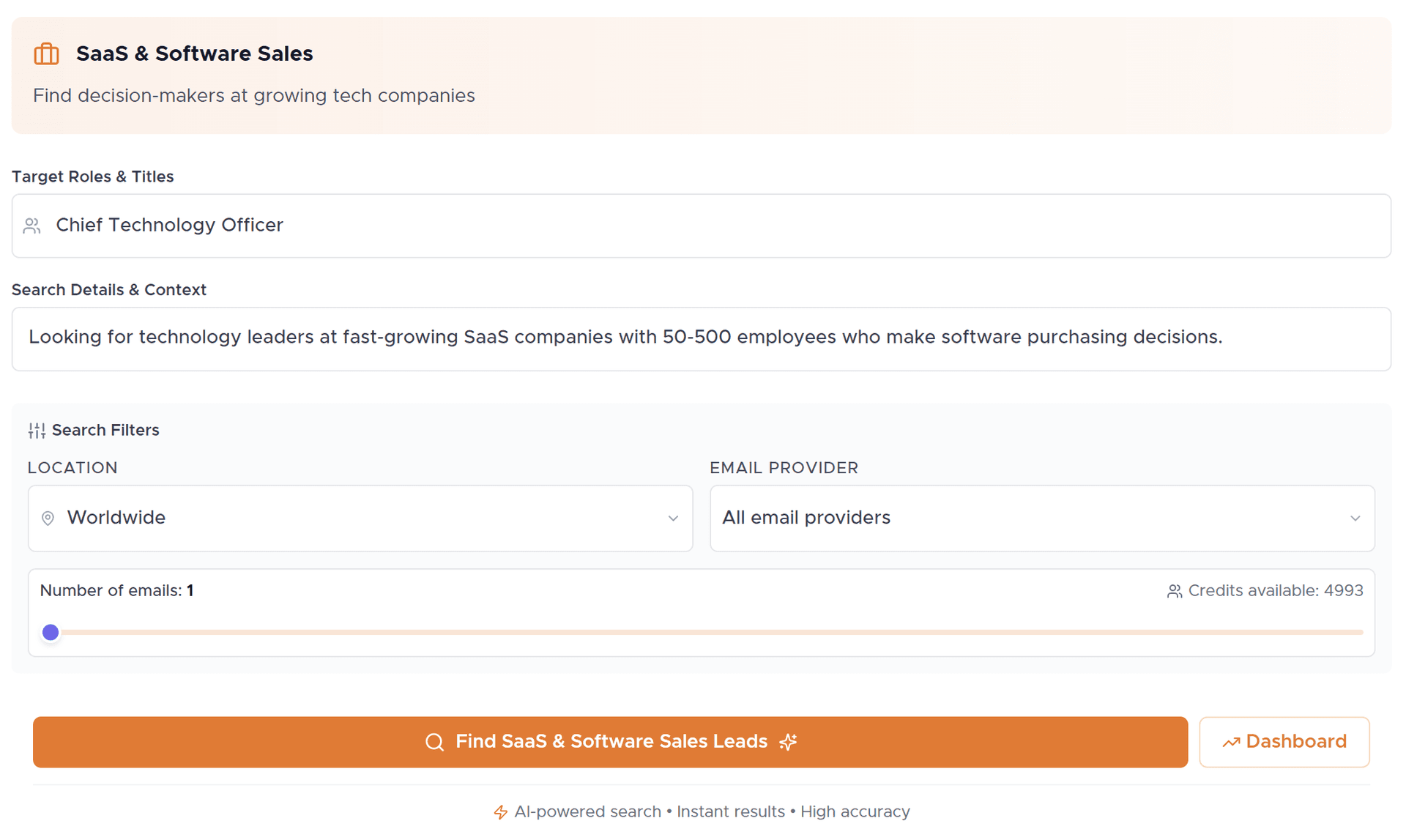1406x840 pixels.
Task: Click the number of emails slider handle
Action: pos(51,631)
